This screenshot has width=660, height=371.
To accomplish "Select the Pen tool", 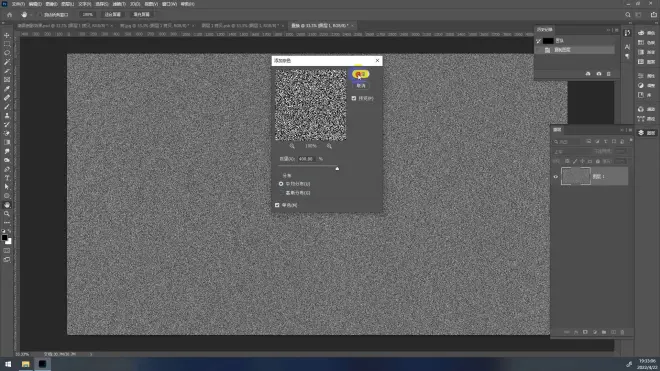I will [x=7, y=169].
